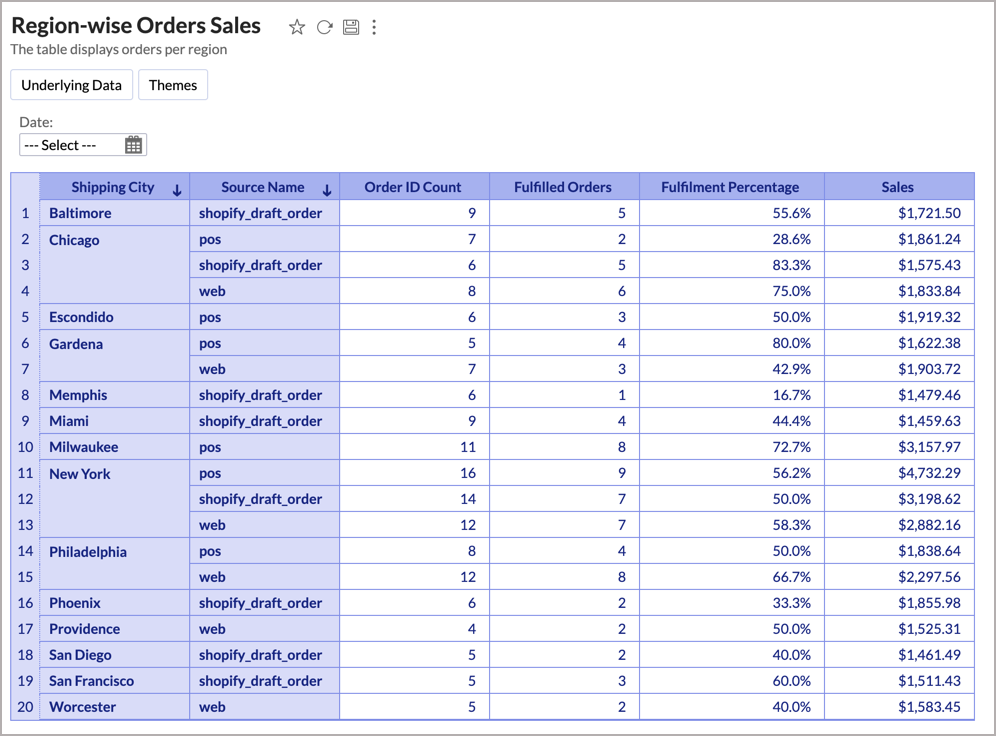Click the Order ID Count column header
This screenshot has width=996, height=736.
[413, 187]
